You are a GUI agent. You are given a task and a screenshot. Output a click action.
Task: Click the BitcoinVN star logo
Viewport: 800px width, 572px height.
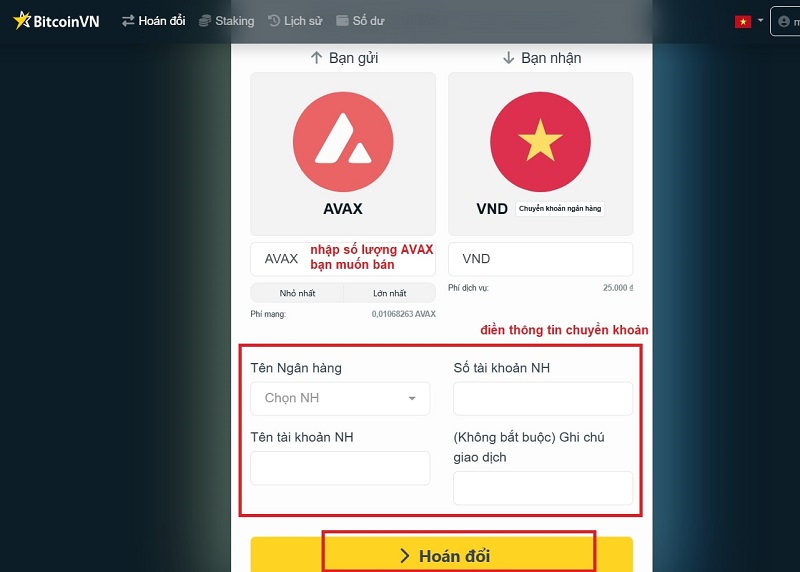(x=22, y=20)
